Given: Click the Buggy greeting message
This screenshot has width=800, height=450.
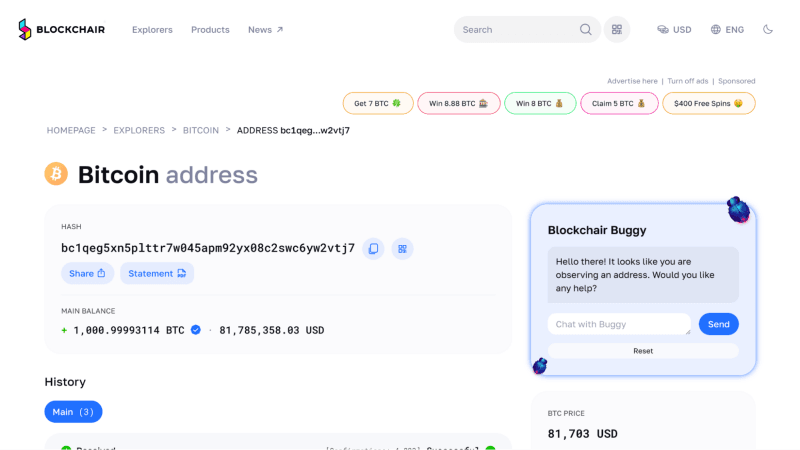Looking at the screenshot, I should (x=643, y=275).
